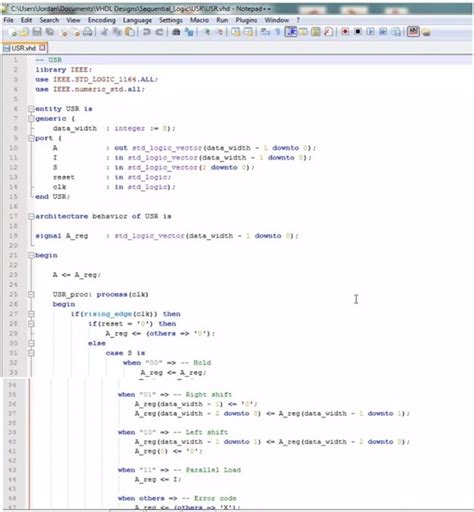
Task: Select the USR.vhd document tab
Action: click(x=24, y=48)
